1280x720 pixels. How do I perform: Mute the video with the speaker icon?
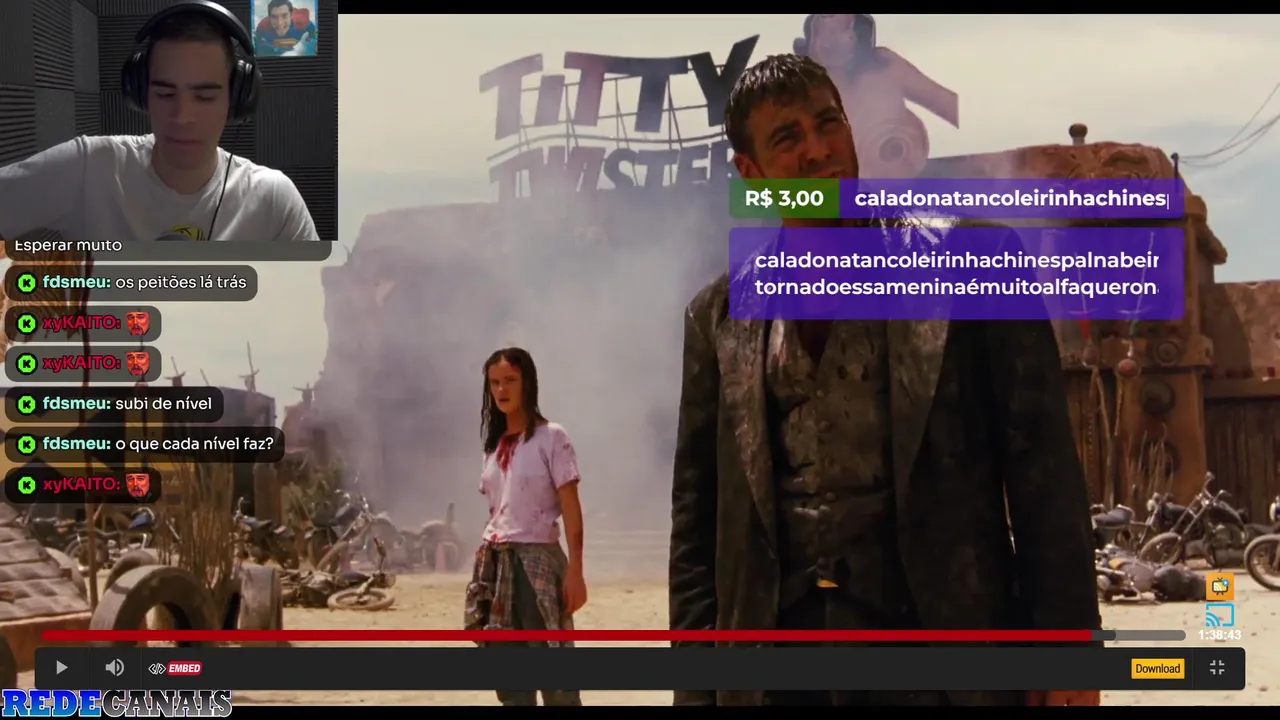tap(115, 668)
